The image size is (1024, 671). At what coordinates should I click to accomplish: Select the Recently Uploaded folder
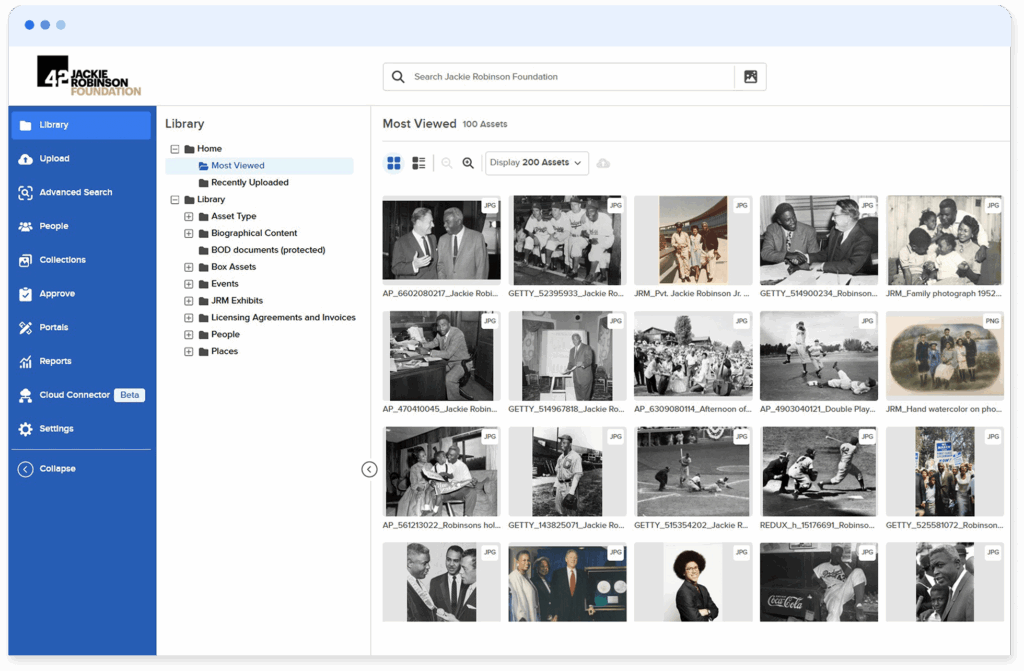pyautogui.click(x=244, y=183)
